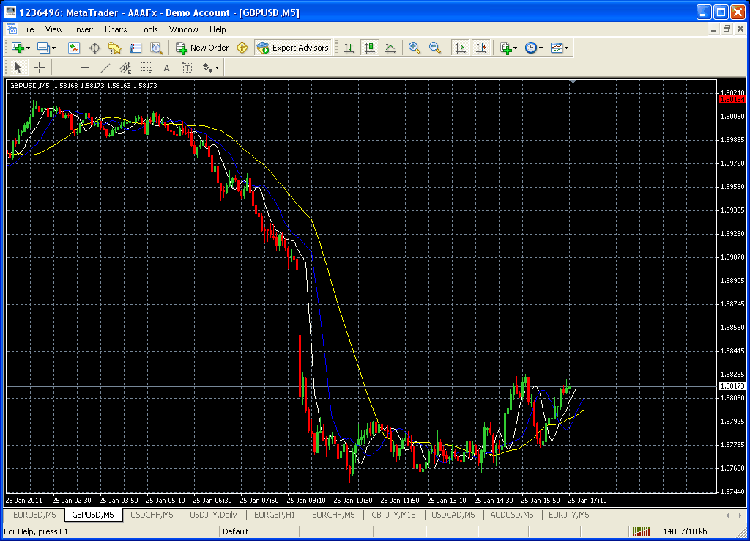Select the text label tool
The image size is (750, 541).
pyautogui.click(x=166, y=67)
